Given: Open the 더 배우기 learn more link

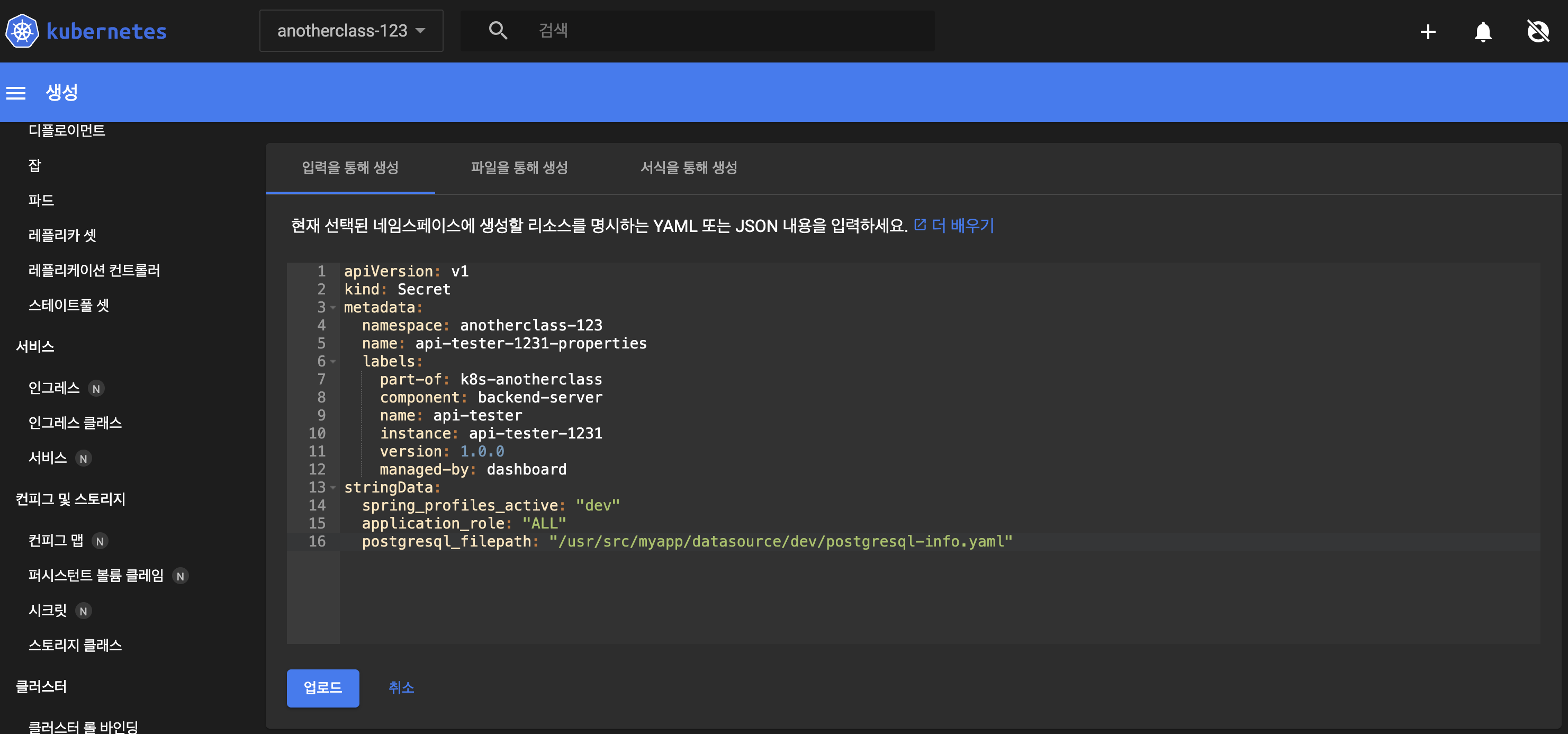Looking at the screenshot, I should click(x=962, y=226).
